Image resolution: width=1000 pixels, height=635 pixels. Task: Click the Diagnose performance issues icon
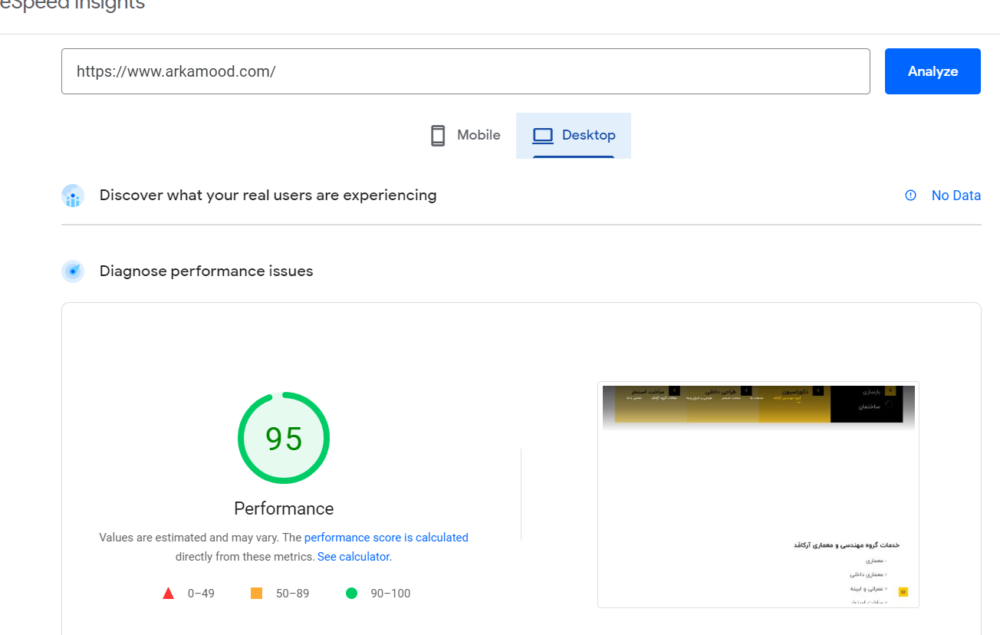click(73, 271)
